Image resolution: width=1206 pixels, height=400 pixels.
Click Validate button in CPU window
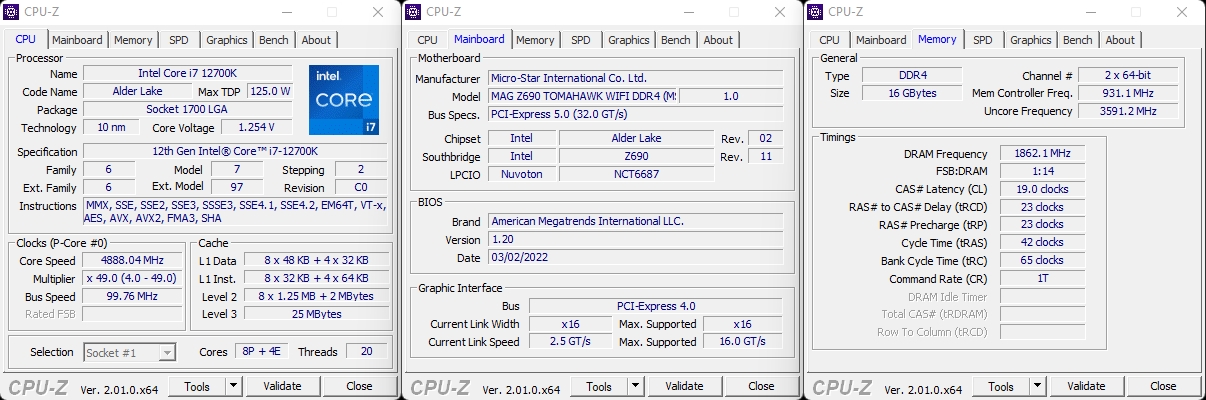282,386
